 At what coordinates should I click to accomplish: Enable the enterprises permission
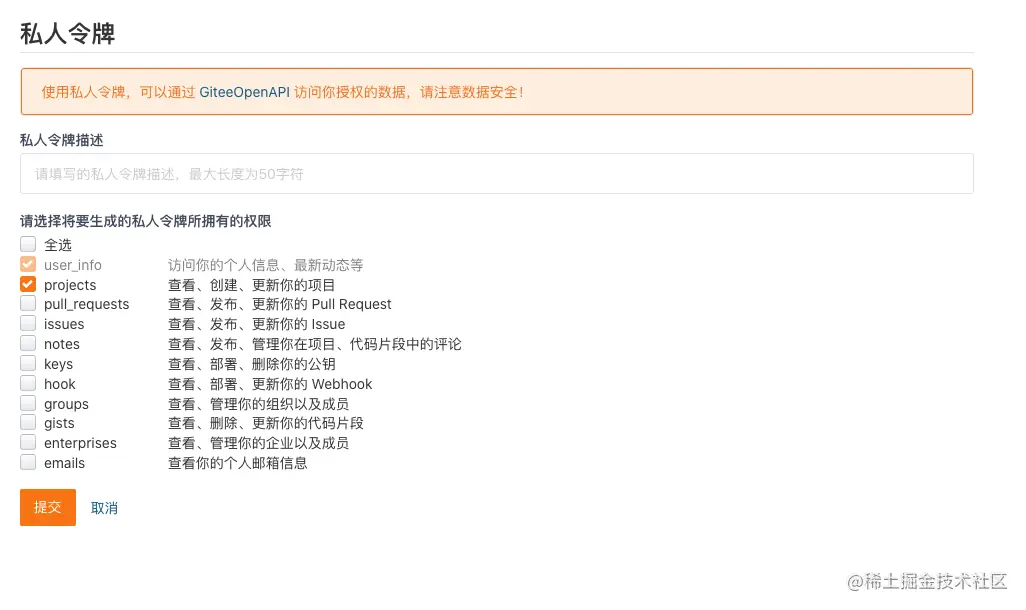(x=27, y=443)
